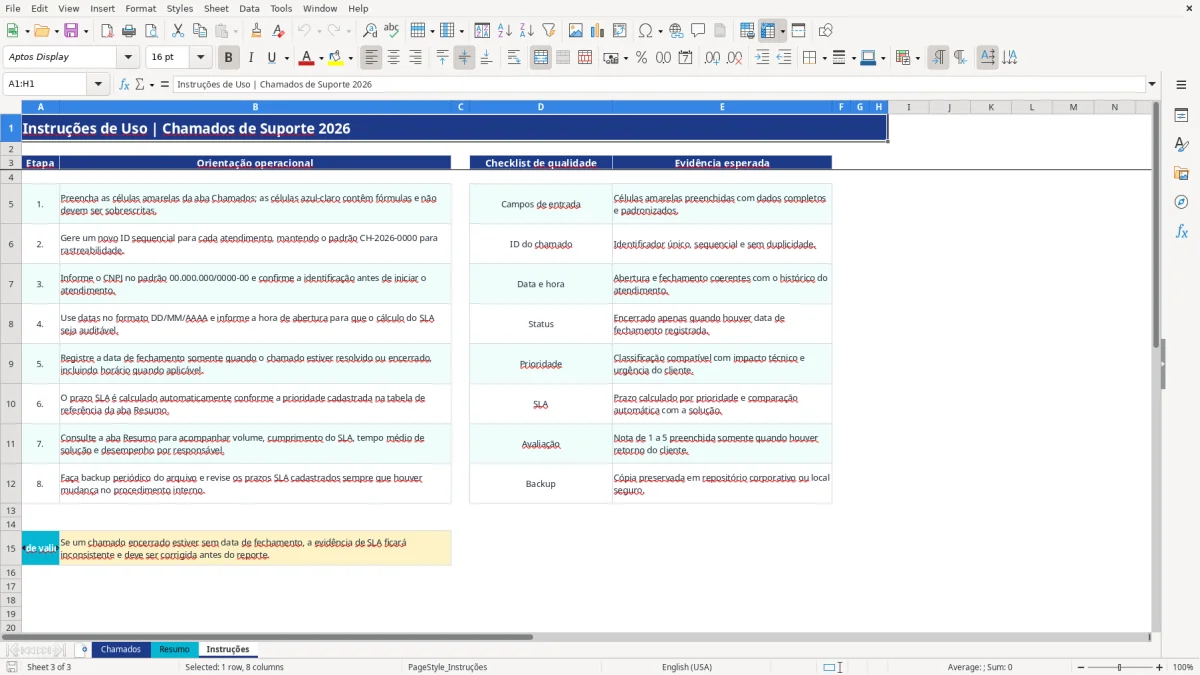Open Borders style dropdown arrow
This screenshot has height=675, width=1200.
pyautogui.click(x=856, y=58)
